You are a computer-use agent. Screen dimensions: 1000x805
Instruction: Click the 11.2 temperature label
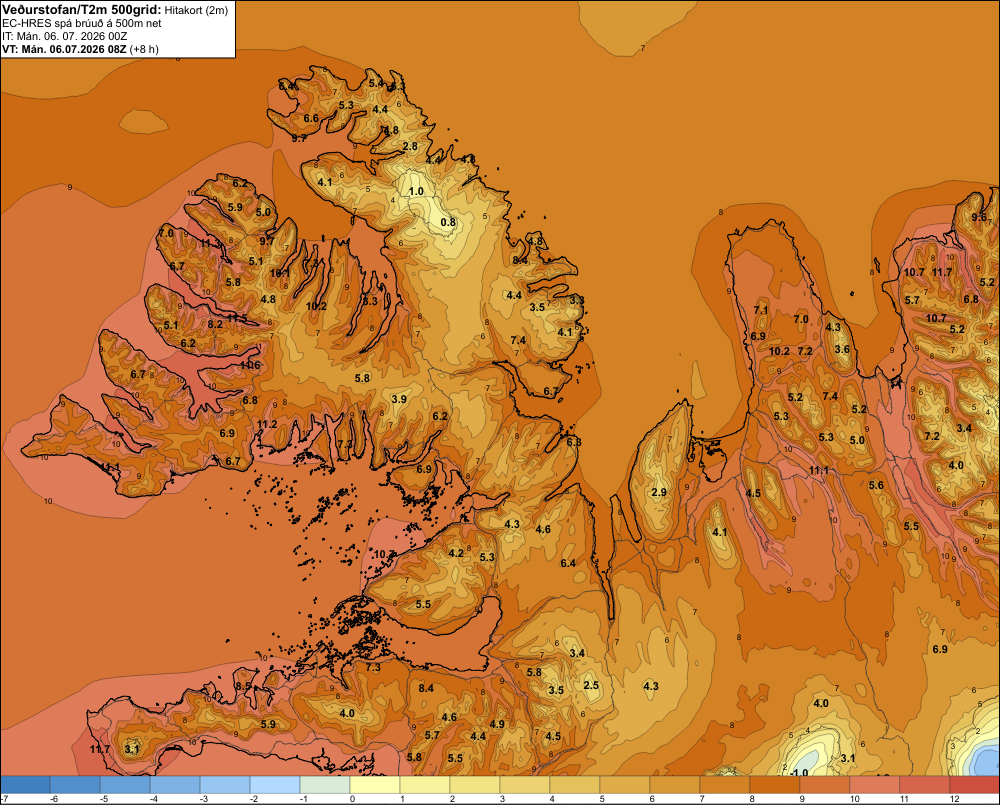click(x=267, y=425)
